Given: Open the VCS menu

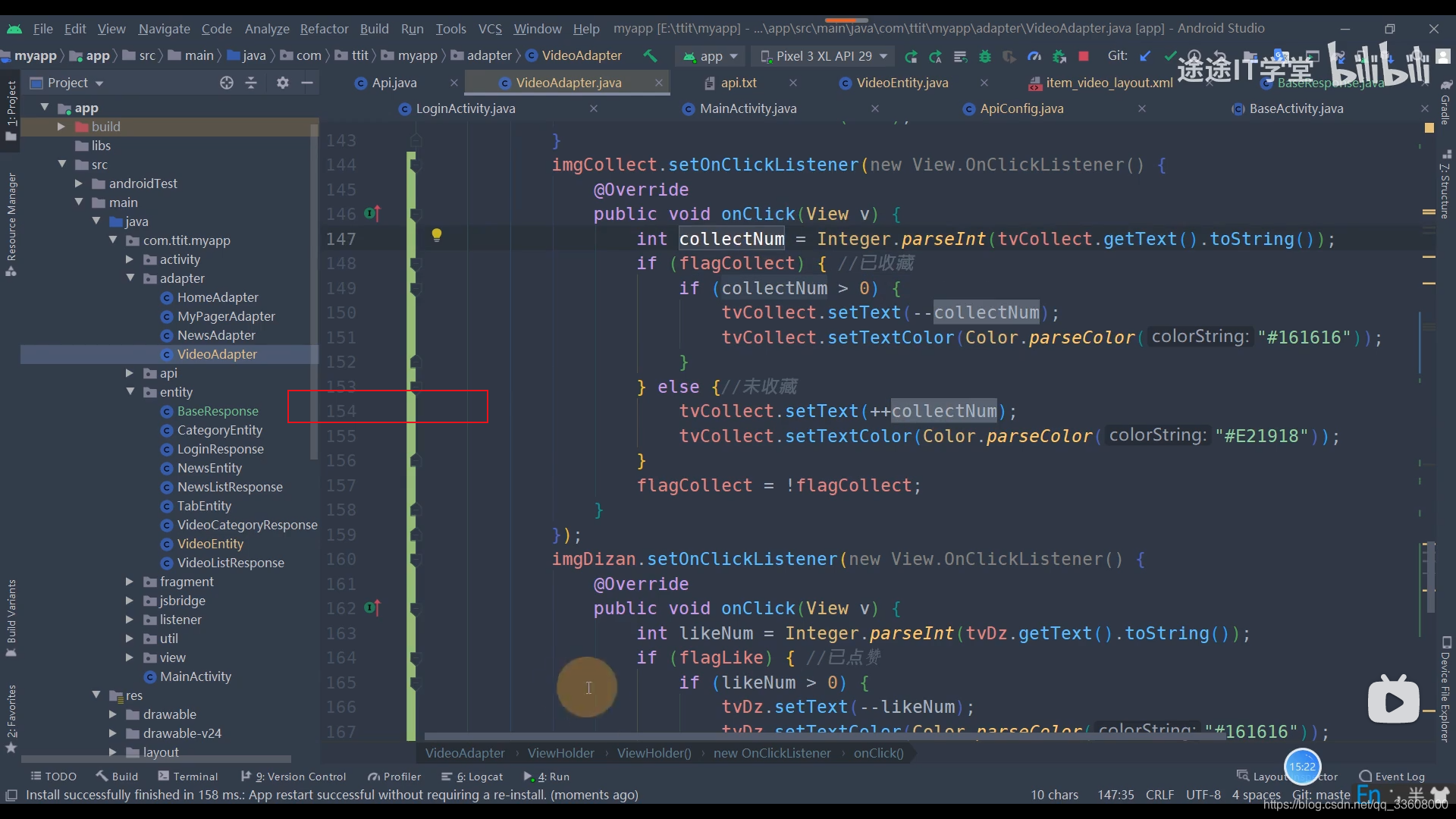Looking at the screenshot, I should click(490, 28).
